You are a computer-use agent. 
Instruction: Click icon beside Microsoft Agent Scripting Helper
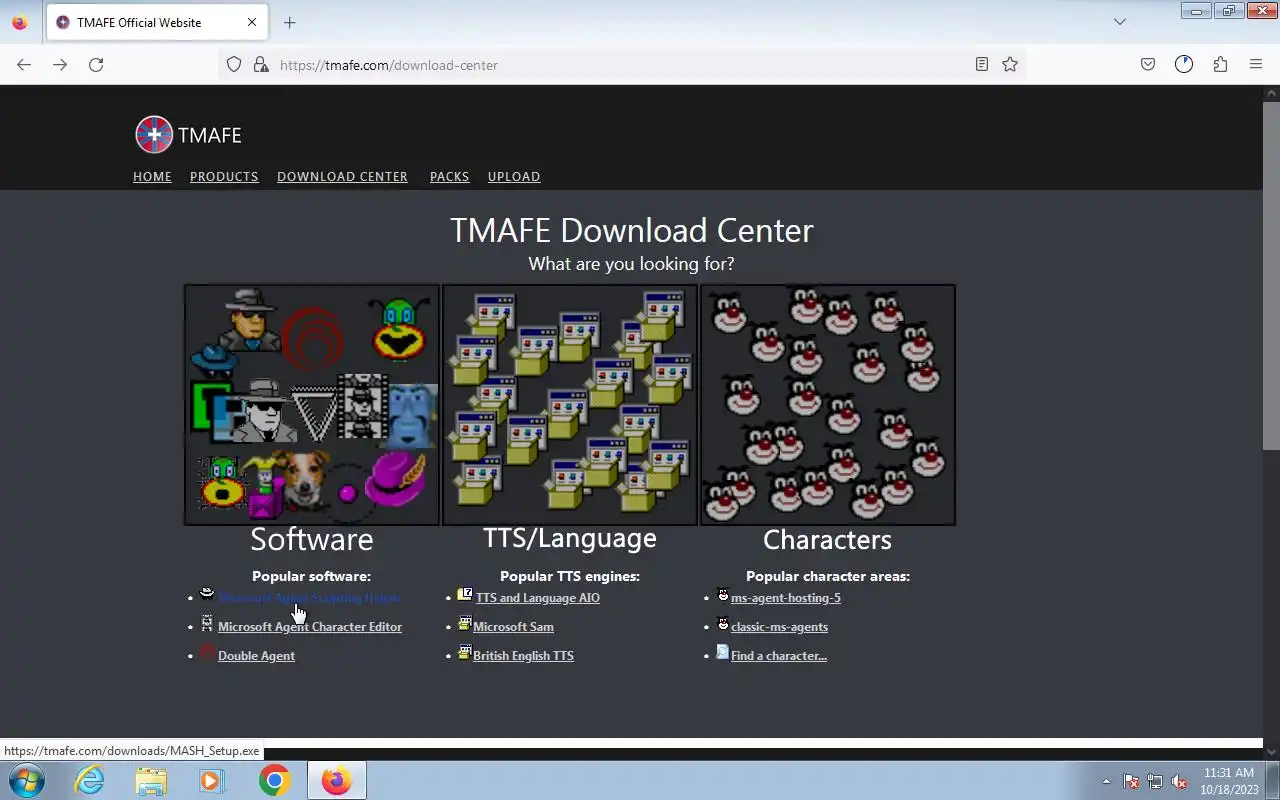pyautogui.click(x=207, y=594)
